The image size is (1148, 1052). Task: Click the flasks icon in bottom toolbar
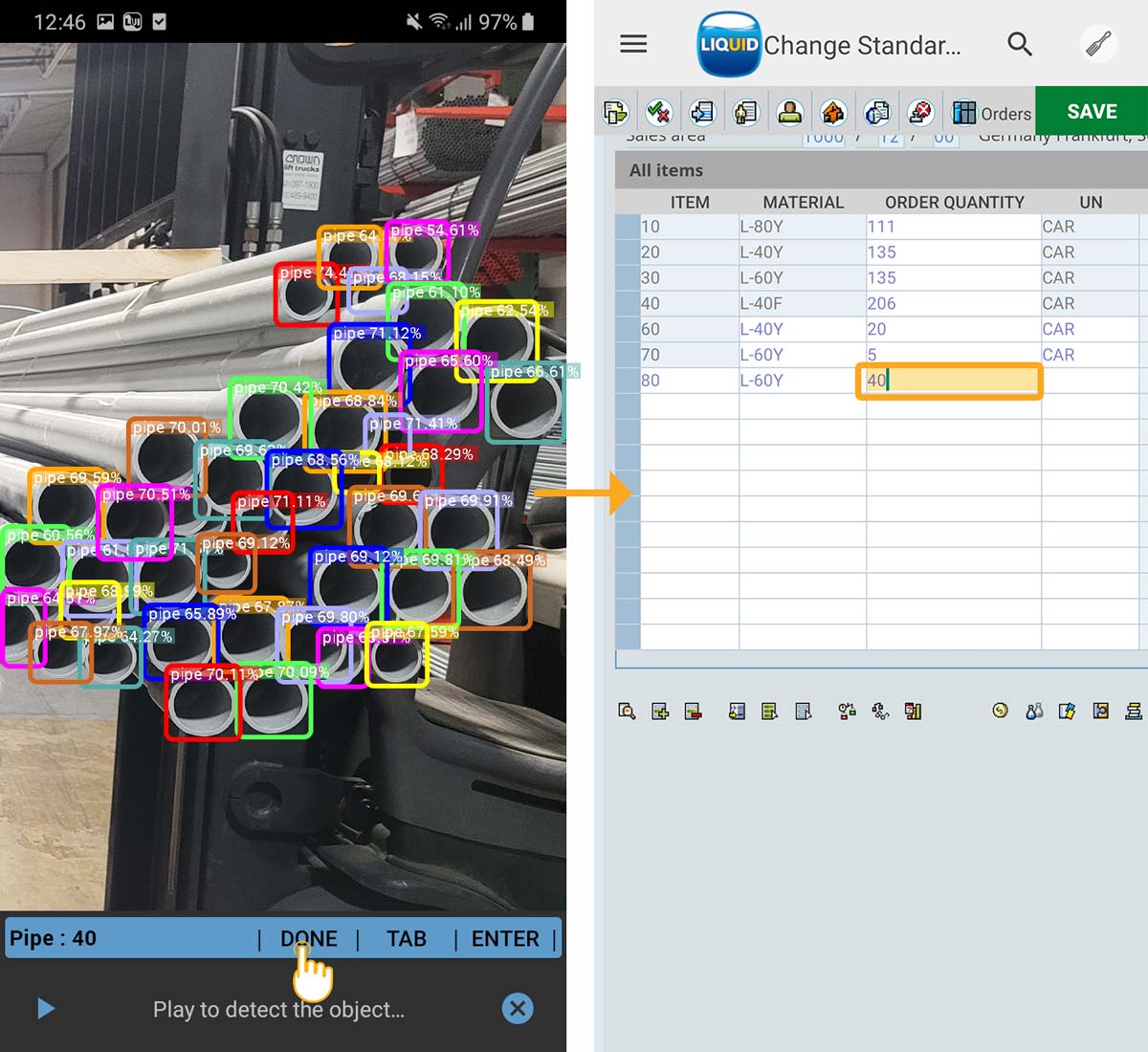1033,711
